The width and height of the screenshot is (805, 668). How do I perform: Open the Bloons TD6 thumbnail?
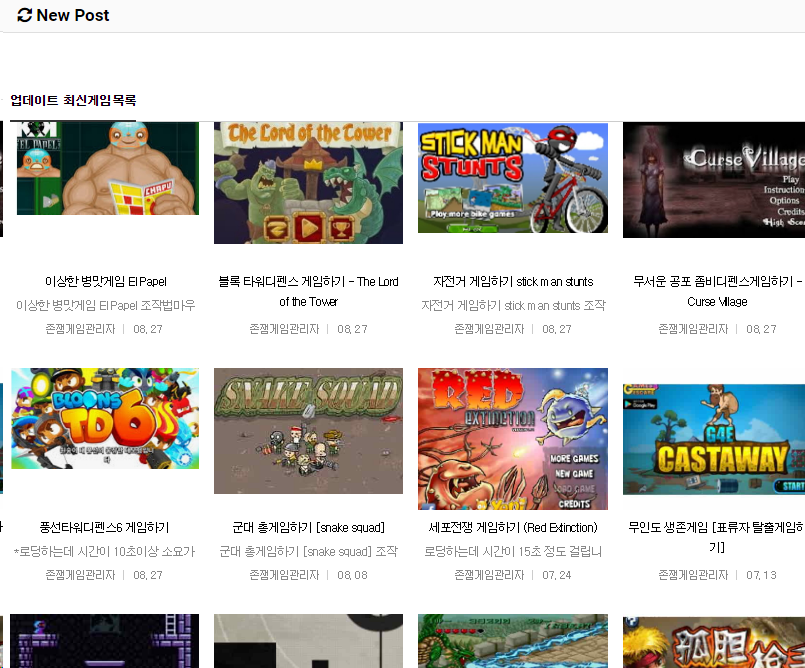(x=105, y=418)
